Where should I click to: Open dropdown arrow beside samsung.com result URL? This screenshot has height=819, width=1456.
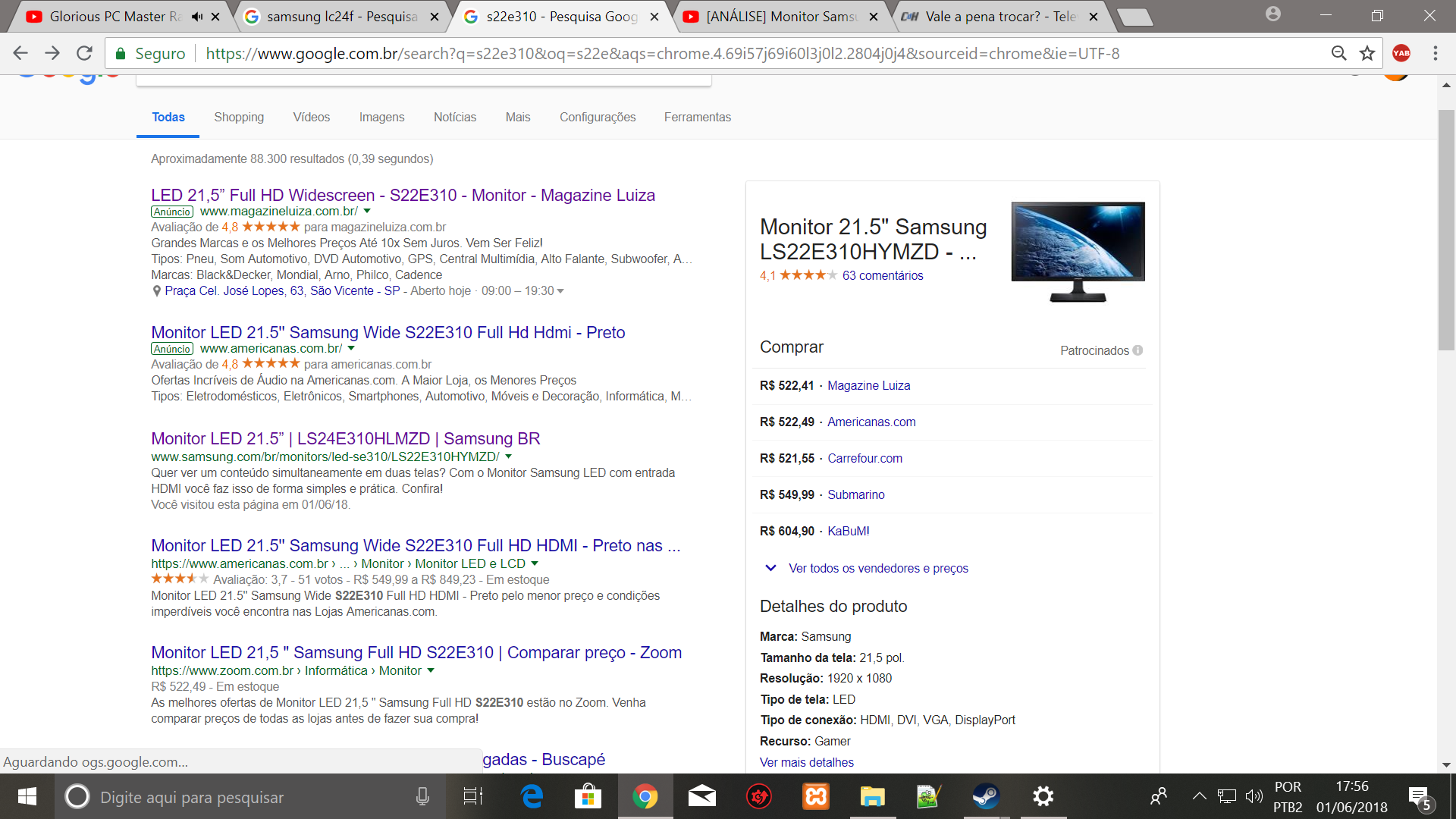(x=508, y=457)
